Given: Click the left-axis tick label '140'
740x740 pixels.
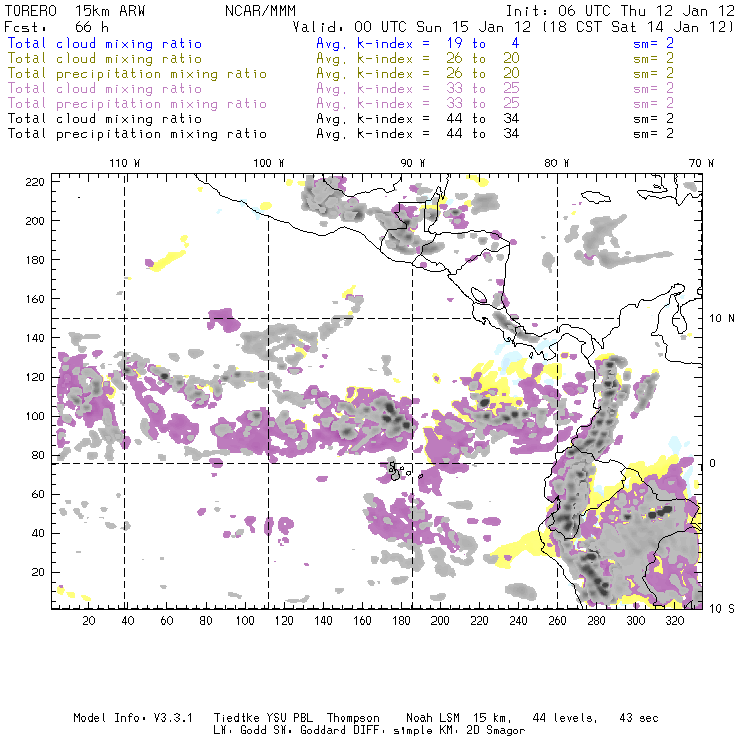Looking at the screenshot, I should point(35,338).
